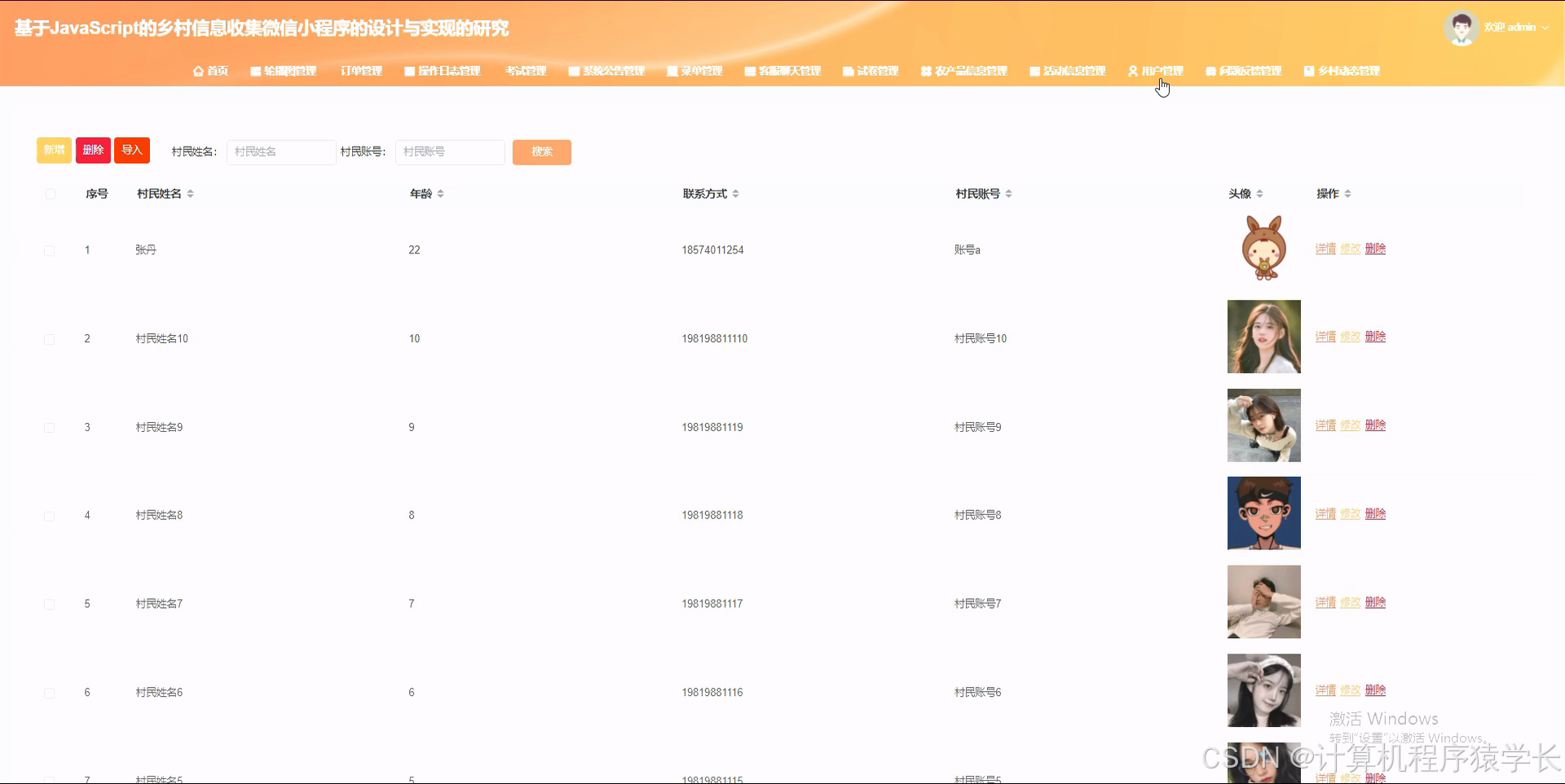Open 菜单管理 menu
Image resolution: width=1565 pixels, height=784 pixels.
694,71
